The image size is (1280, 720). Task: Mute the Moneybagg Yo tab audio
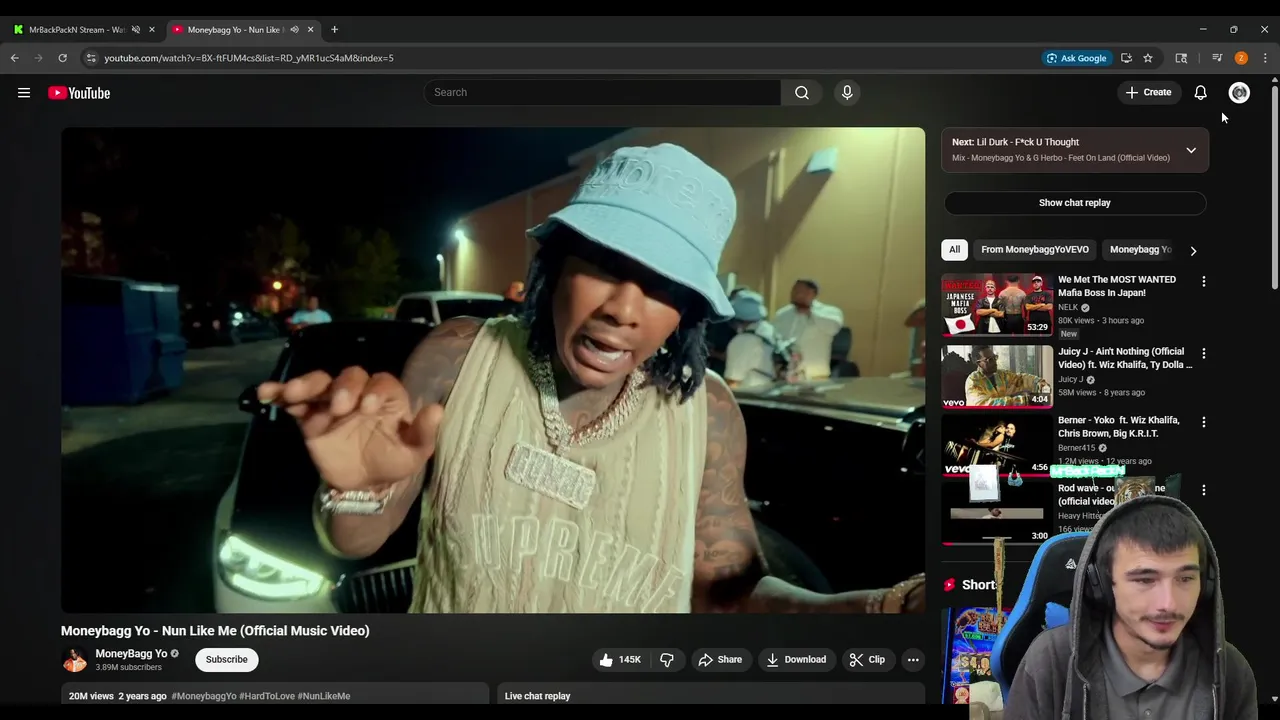point(294,30)
